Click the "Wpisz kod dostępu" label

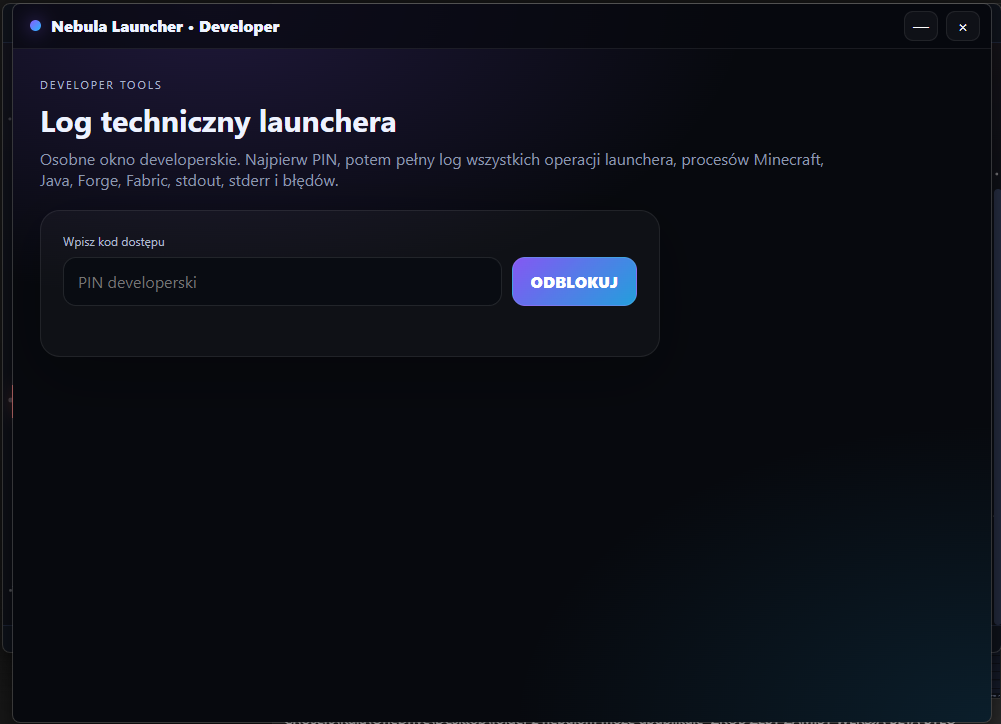pyautogui.click(x=114, y=242)
